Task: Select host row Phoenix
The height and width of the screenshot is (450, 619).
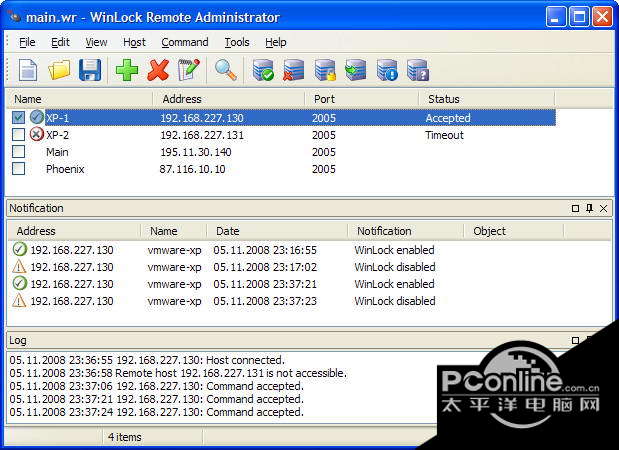Action: pyautogui.click(x=283, y=169)
